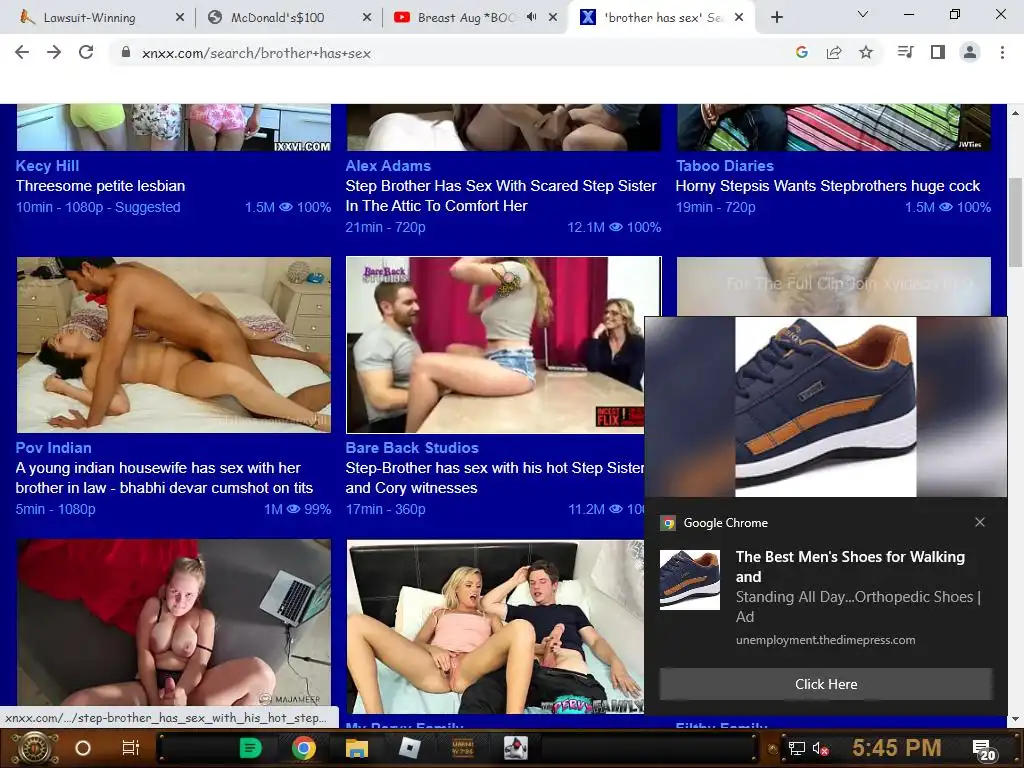The height and width of the screenshot is (768, 1024).
Task: Open Task View on the taskbar
Action: pyautogui.click(x=131, y=748)
